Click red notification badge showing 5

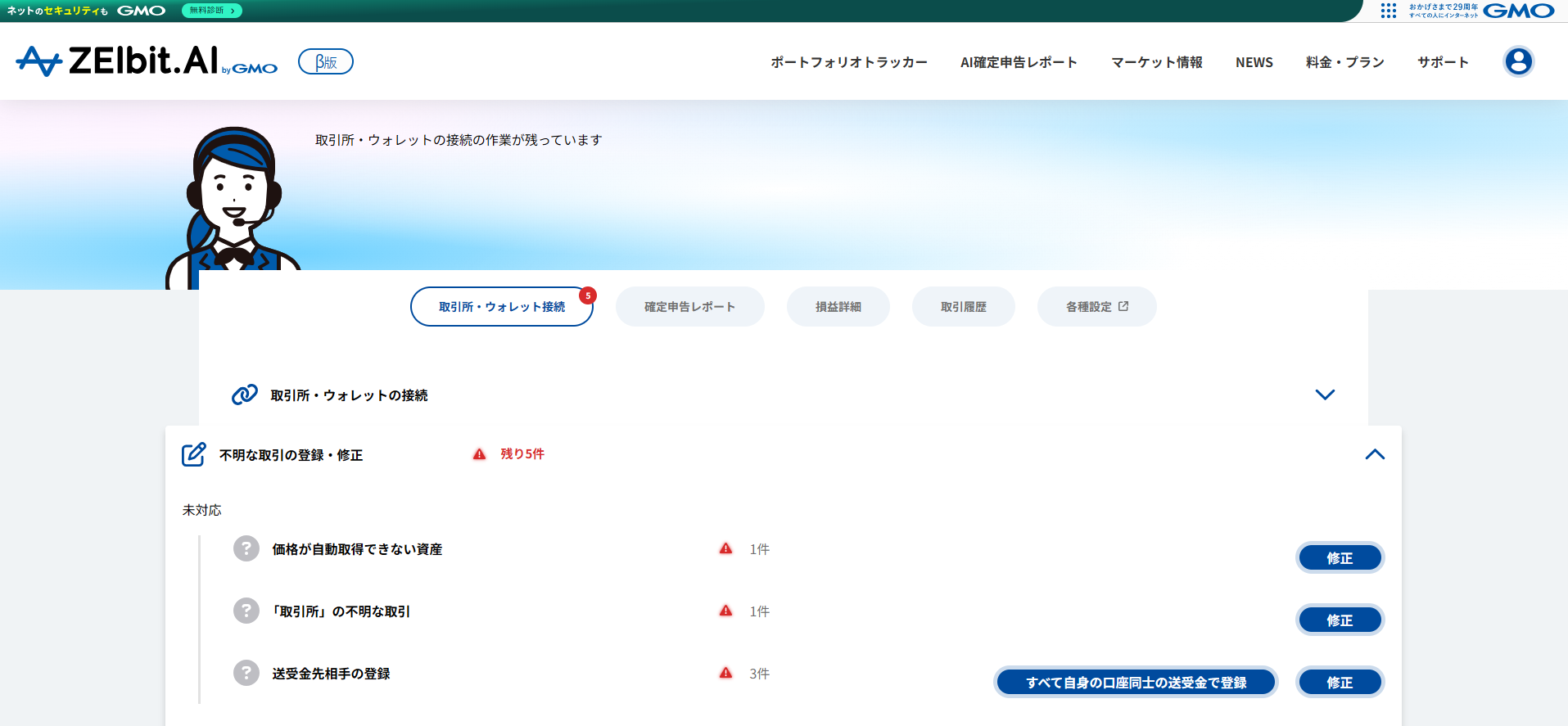(x=588, y=295)
